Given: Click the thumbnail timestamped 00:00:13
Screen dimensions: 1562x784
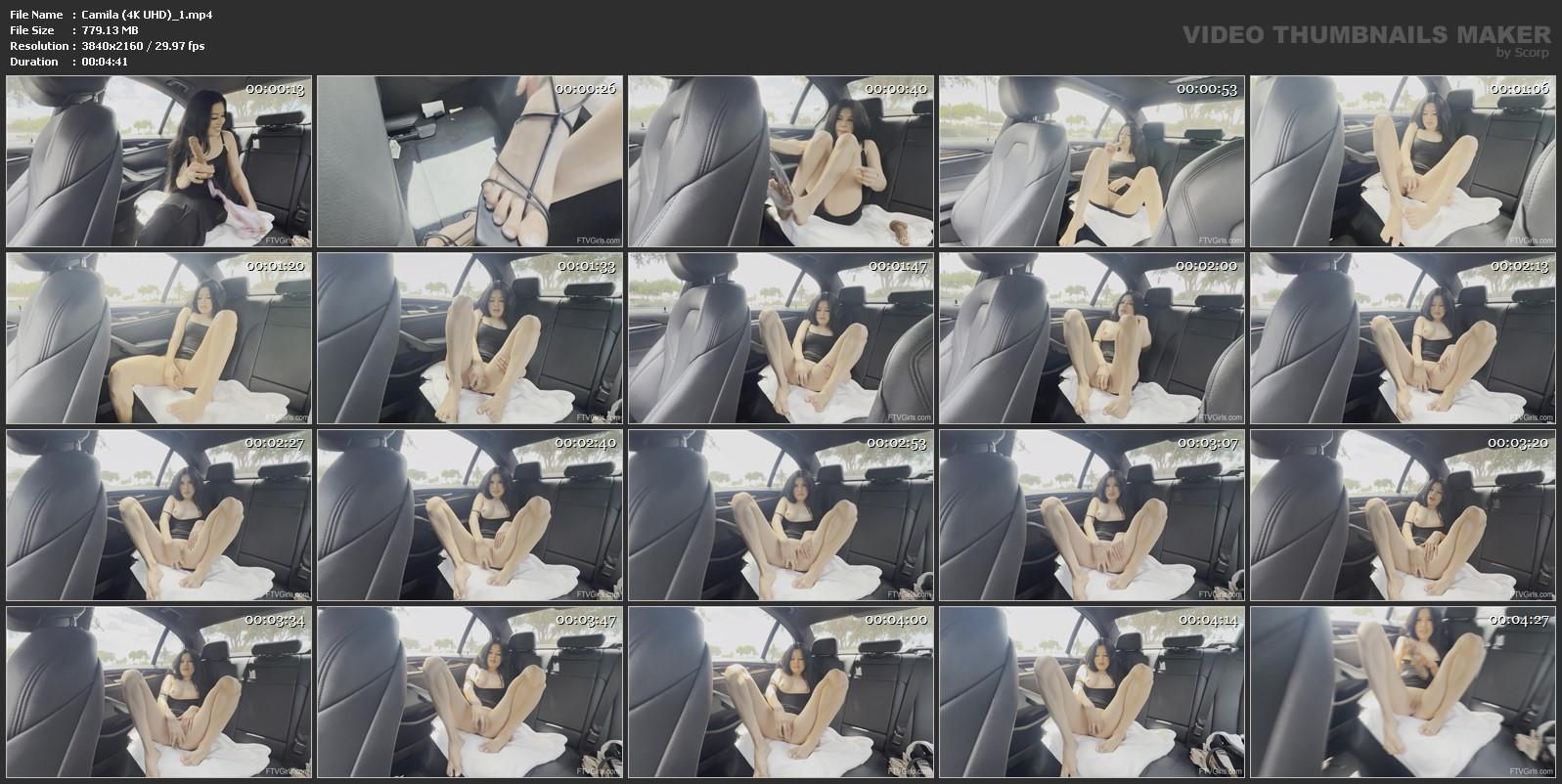Looking at the screenshot, I should [158, 161].
